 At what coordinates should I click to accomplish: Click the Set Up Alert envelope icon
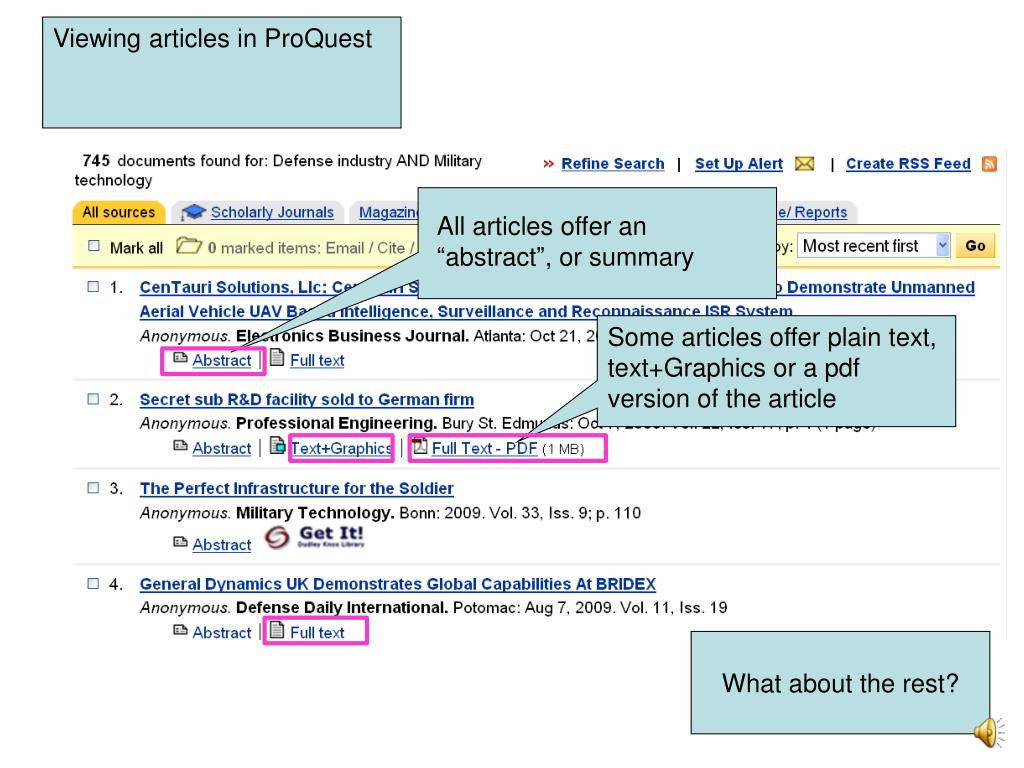[x=805, y=164]
